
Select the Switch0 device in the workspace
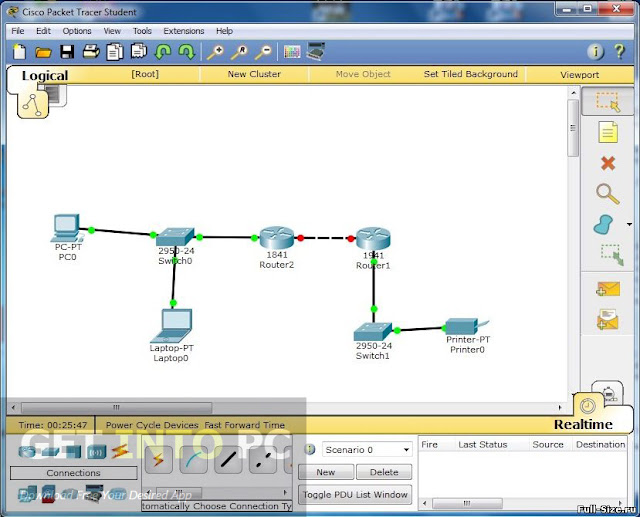(175, 237)
